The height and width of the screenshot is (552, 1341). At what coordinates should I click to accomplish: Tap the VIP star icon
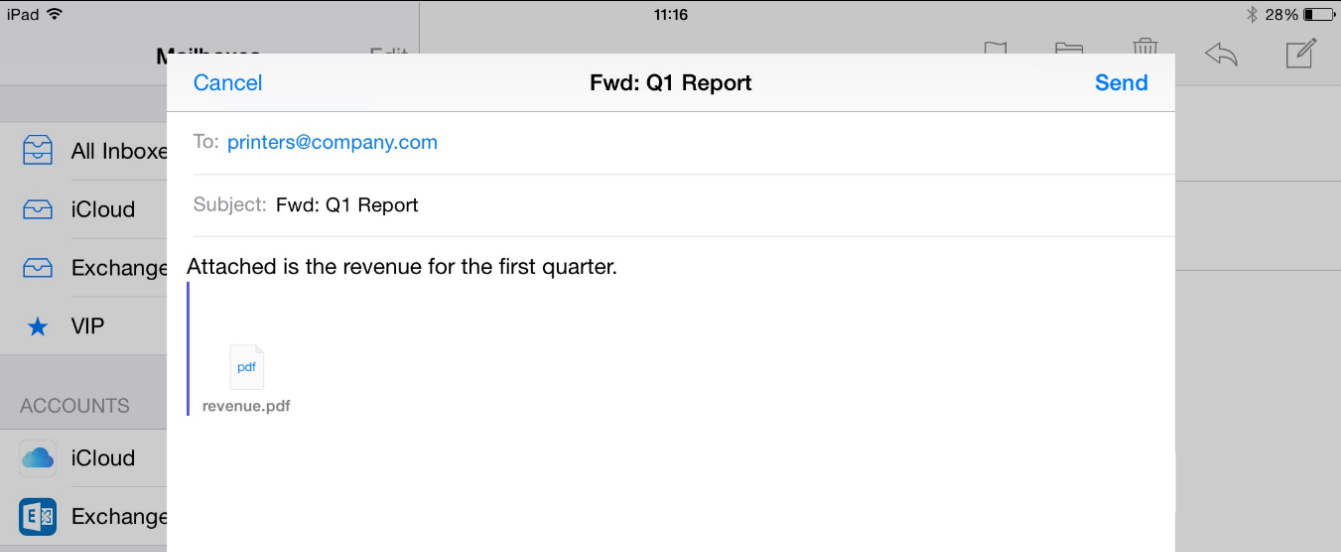37,327
